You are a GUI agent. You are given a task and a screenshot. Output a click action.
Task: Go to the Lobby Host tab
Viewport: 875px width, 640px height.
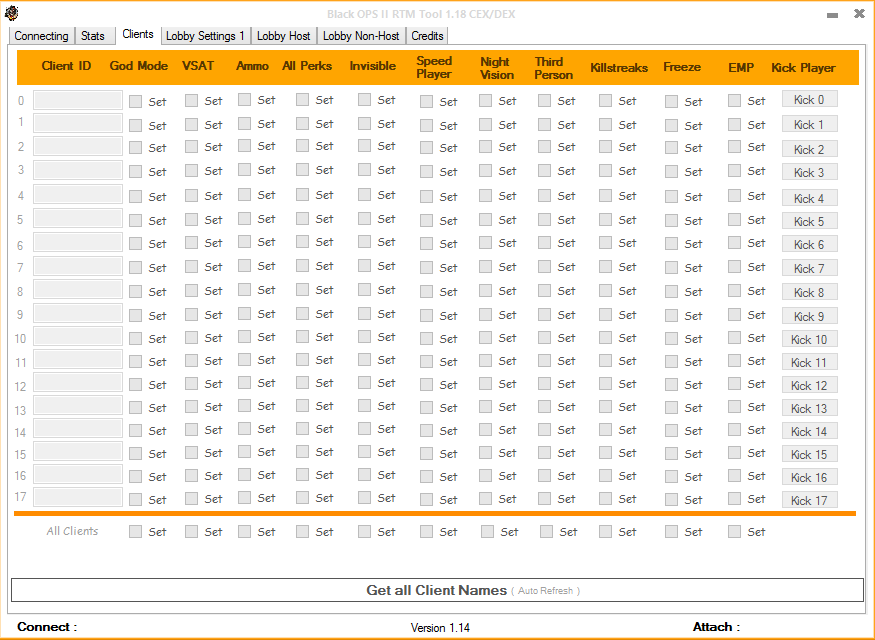283,36
